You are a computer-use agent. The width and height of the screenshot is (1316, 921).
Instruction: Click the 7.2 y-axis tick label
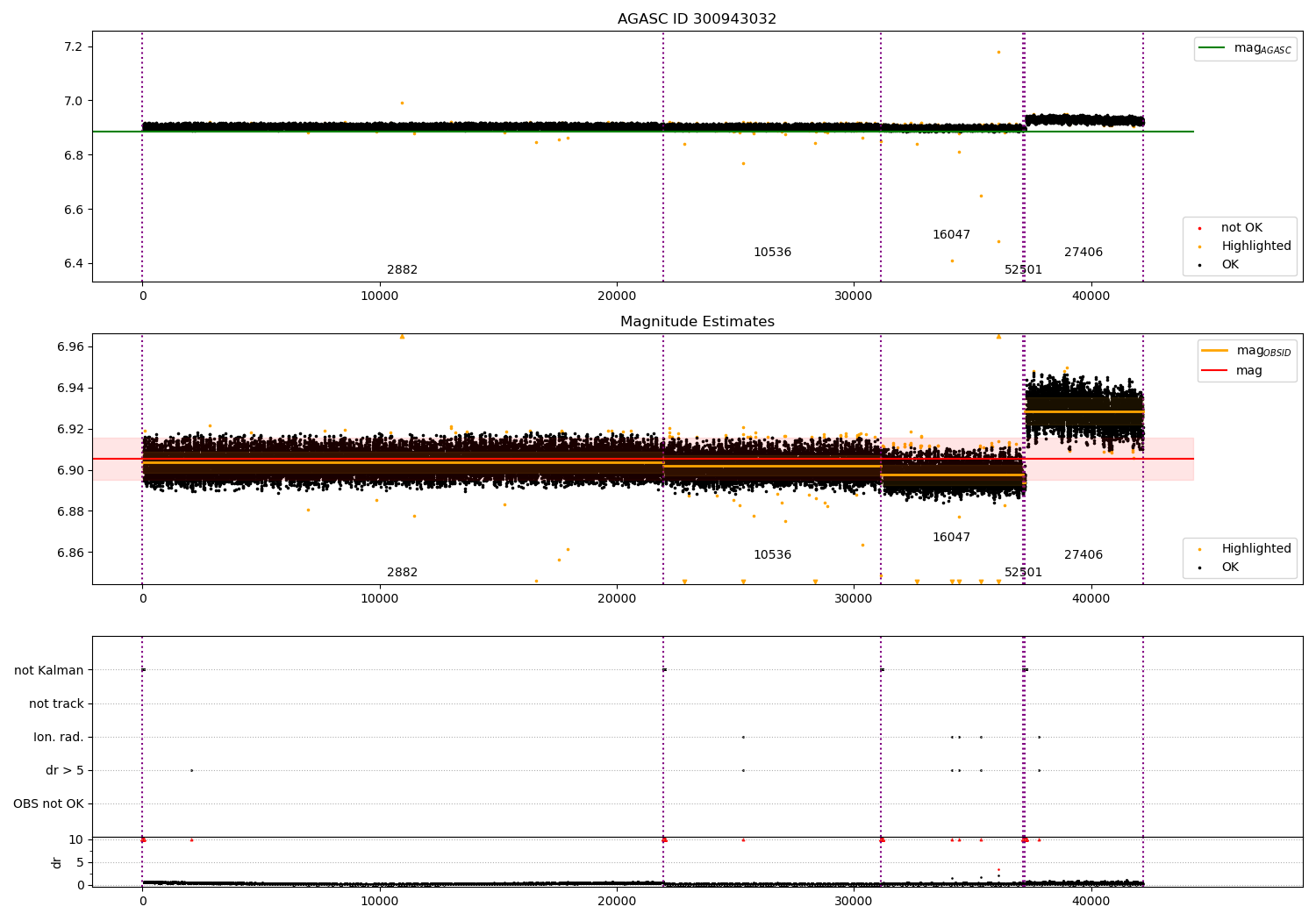(x=73, y=47)
